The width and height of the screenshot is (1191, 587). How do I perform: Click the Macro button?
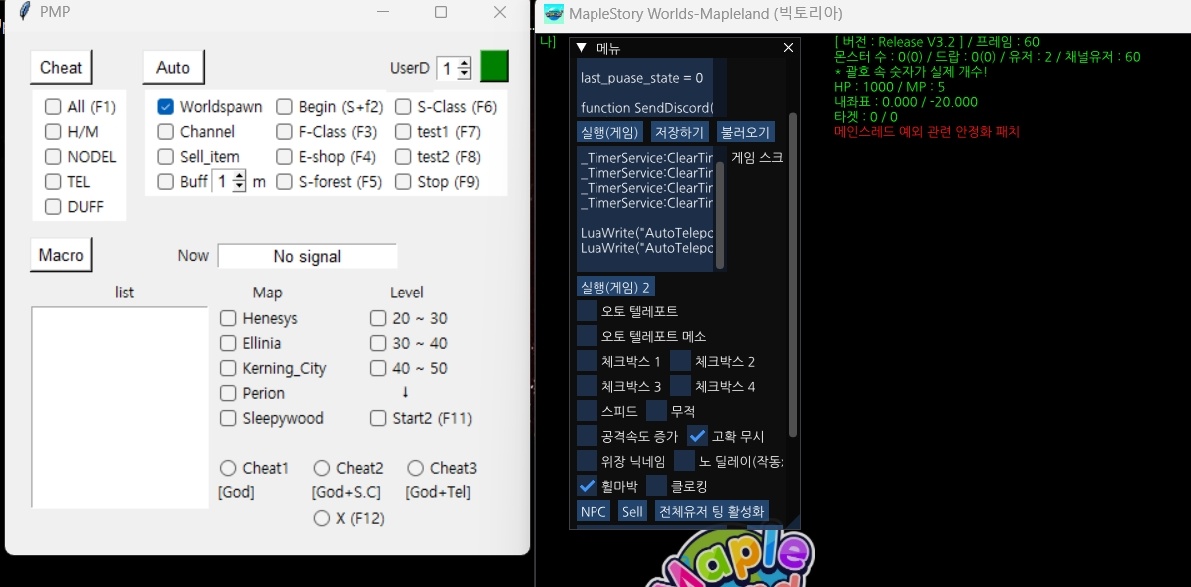coord(61,255)
